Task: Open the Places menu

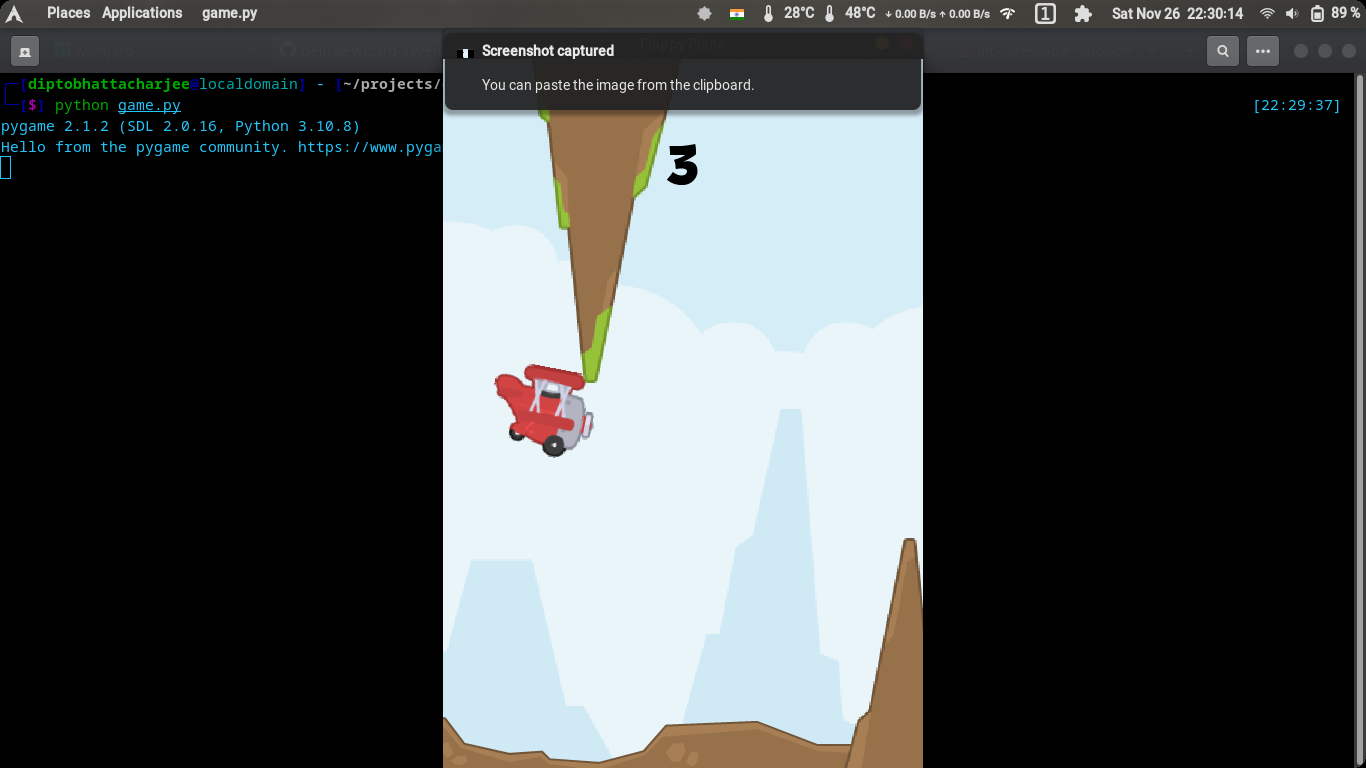Action: pyautogui.click(x=68, y=13)
